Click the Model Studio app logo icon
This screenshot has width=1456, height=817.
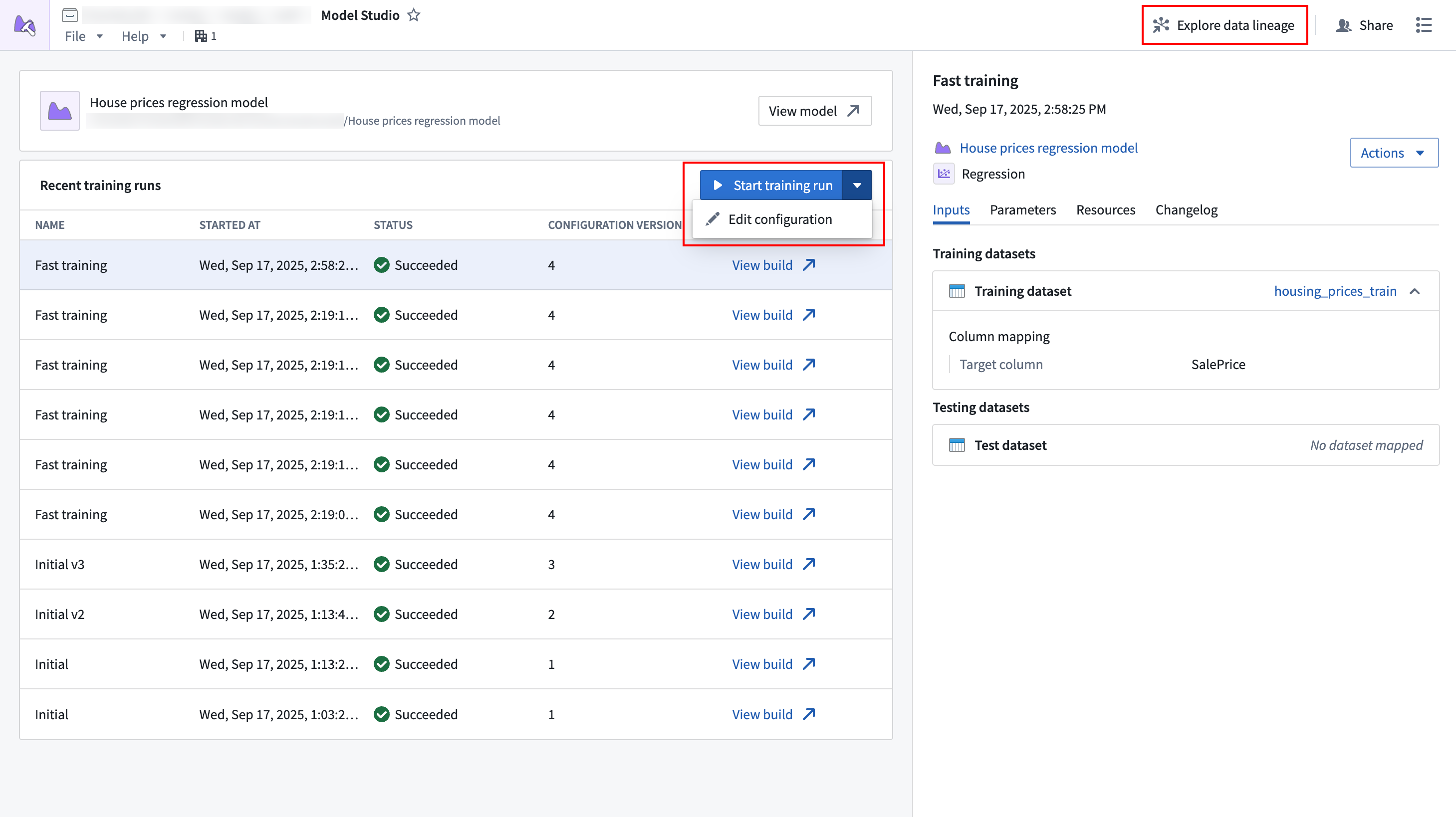tap(24, 25)
